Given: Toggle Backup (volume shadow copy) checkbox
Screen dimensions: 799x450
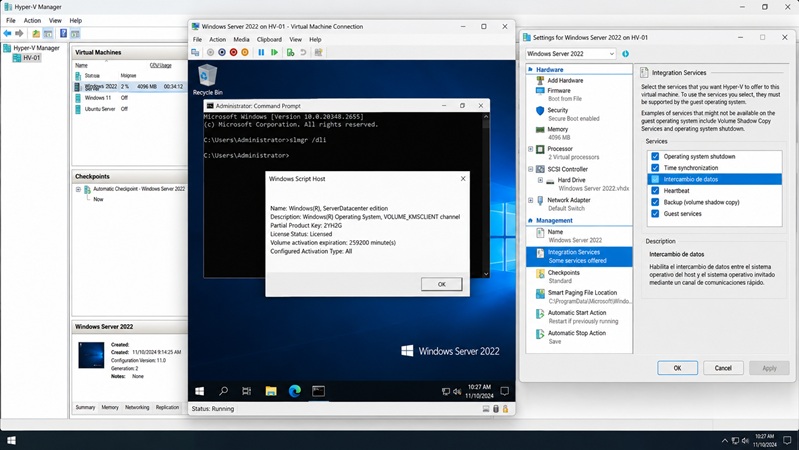Looking at the screenshot, I should (655, 202).
